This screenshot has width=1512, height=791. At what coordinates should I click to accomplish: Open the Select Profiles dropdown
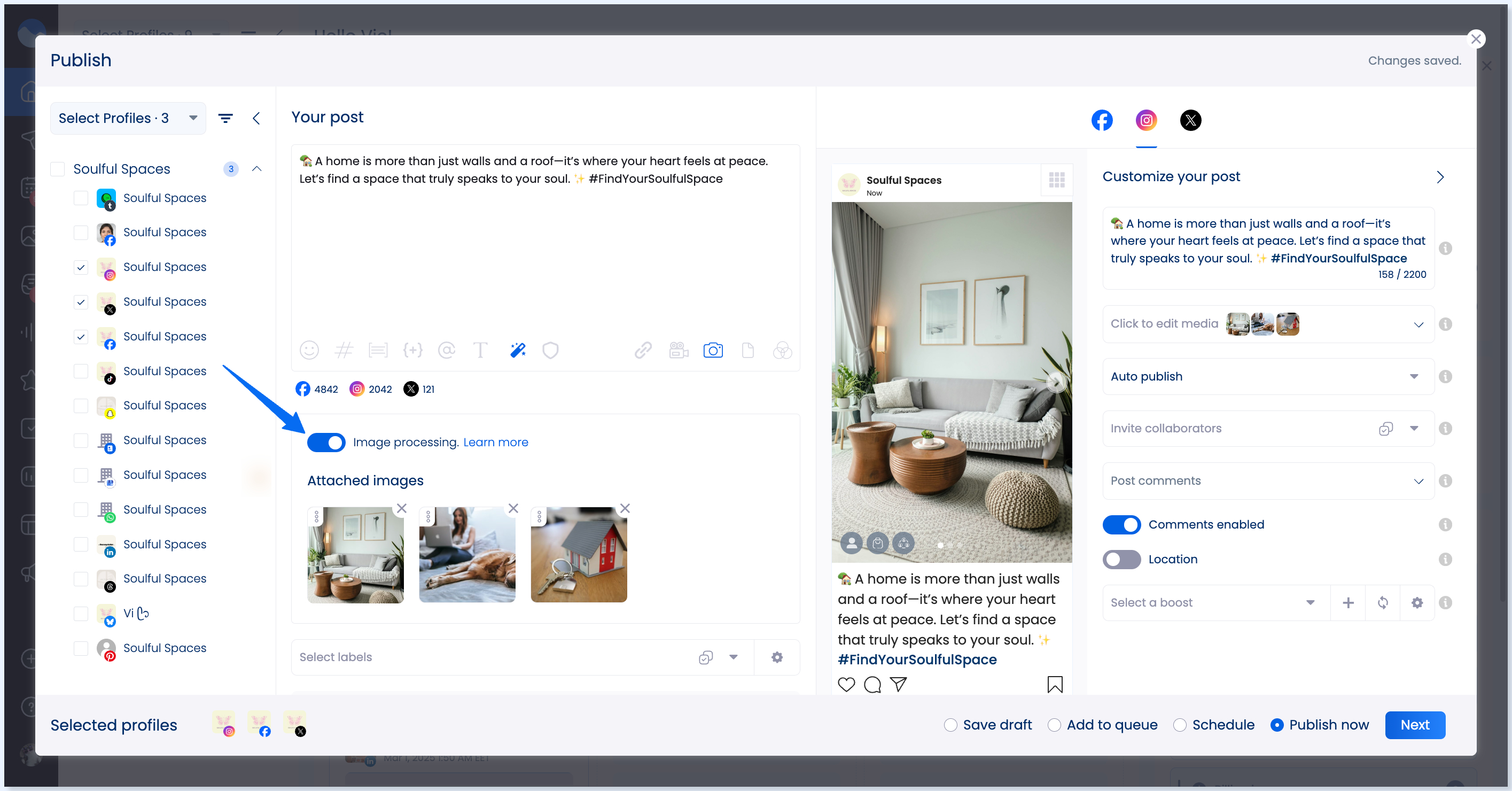coord(128,118)
